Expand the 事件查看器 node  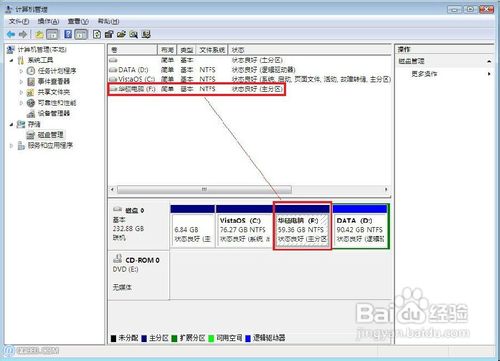21,82
